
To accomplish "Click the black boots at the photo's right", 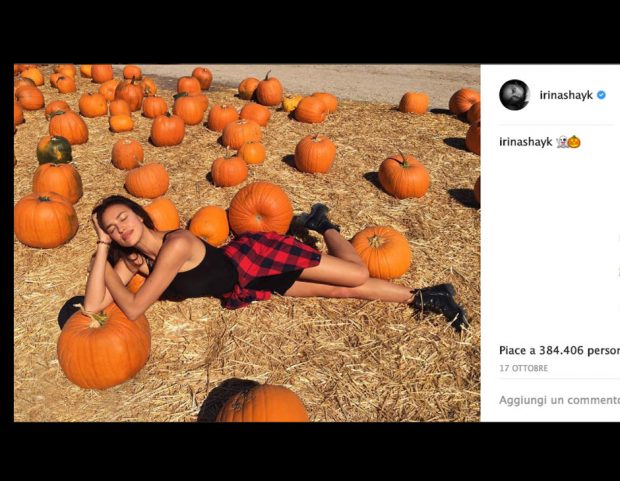I will coord(442,301).
